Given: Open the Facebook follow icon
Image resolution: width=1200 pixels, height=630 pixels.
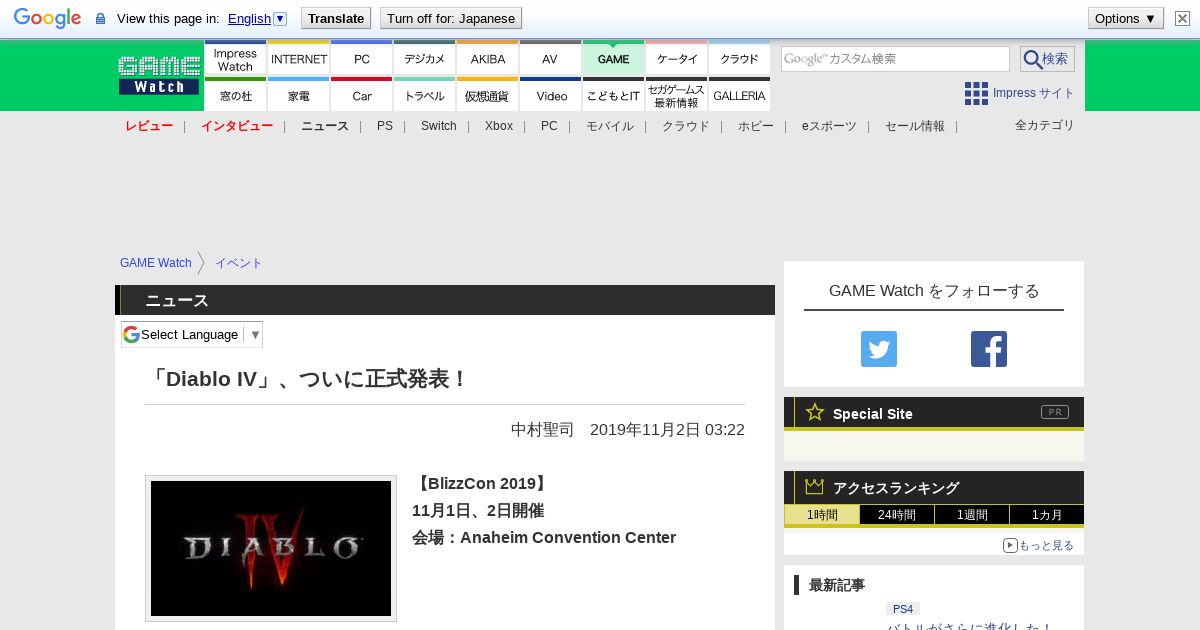Looking at the screenshot, I should [x=989, y=349].
